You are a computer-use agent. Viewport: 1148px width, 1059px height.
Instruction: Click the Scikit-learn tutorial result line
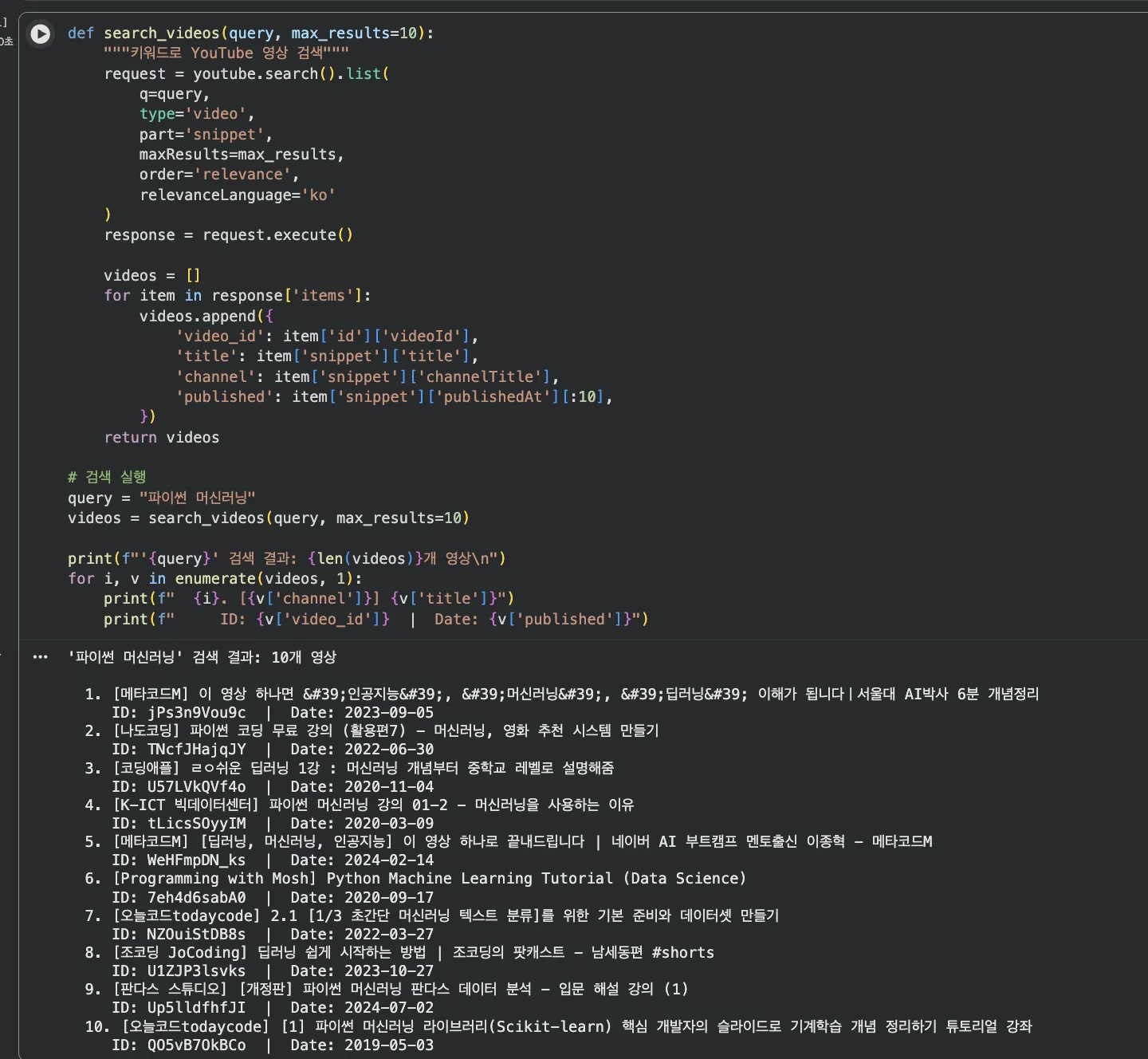coord(576,1027)
